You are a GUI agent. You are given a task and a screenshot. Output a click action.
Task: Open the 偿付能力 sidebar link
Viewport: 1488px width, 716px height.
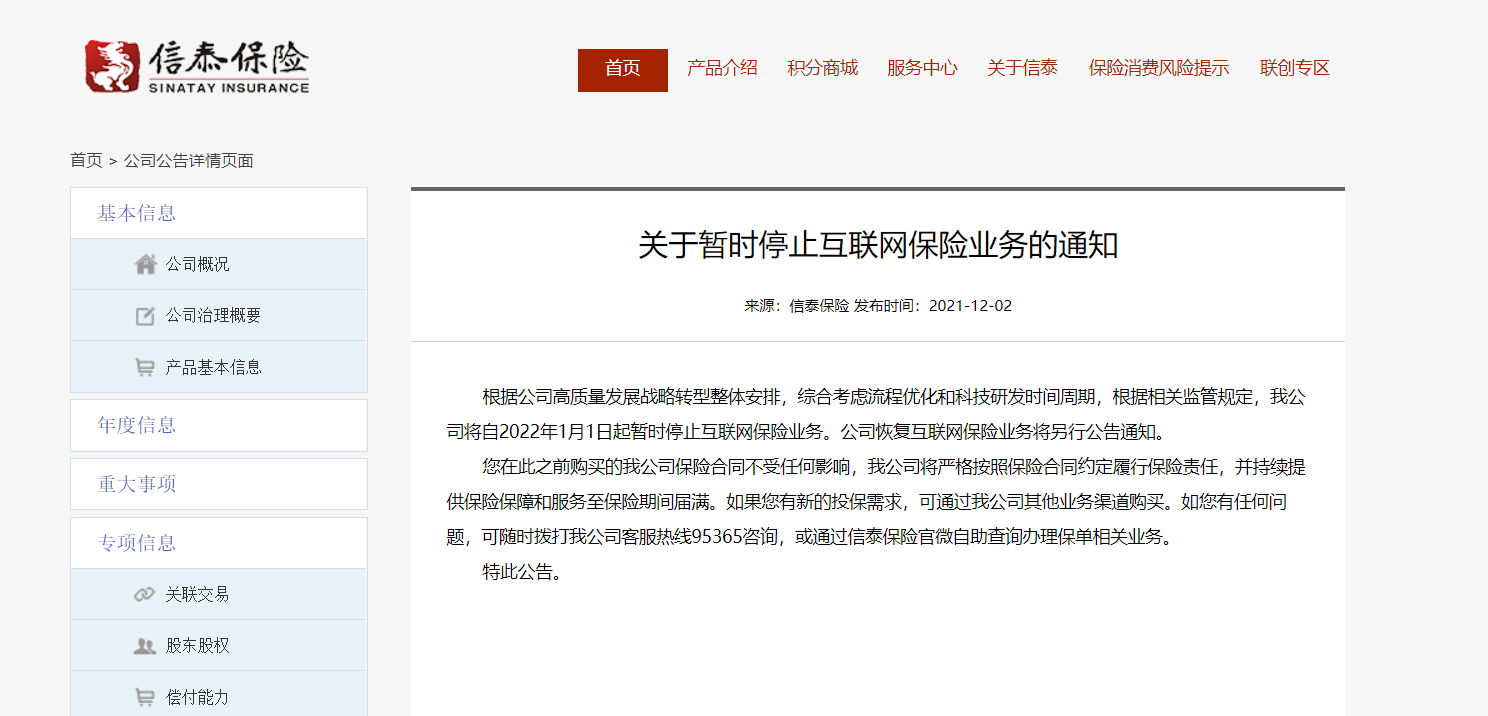click(197, 697)
